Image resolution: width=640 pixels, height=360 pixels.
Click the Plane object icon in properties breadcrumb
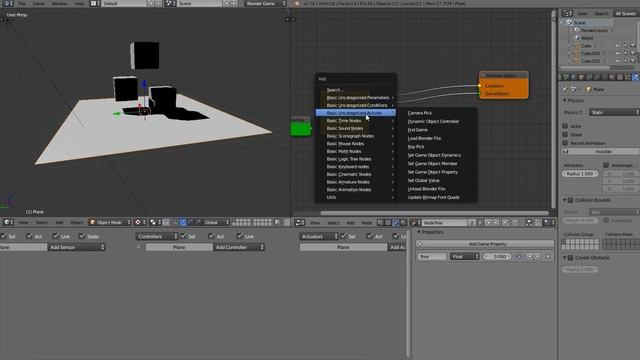tap(589, 89)
